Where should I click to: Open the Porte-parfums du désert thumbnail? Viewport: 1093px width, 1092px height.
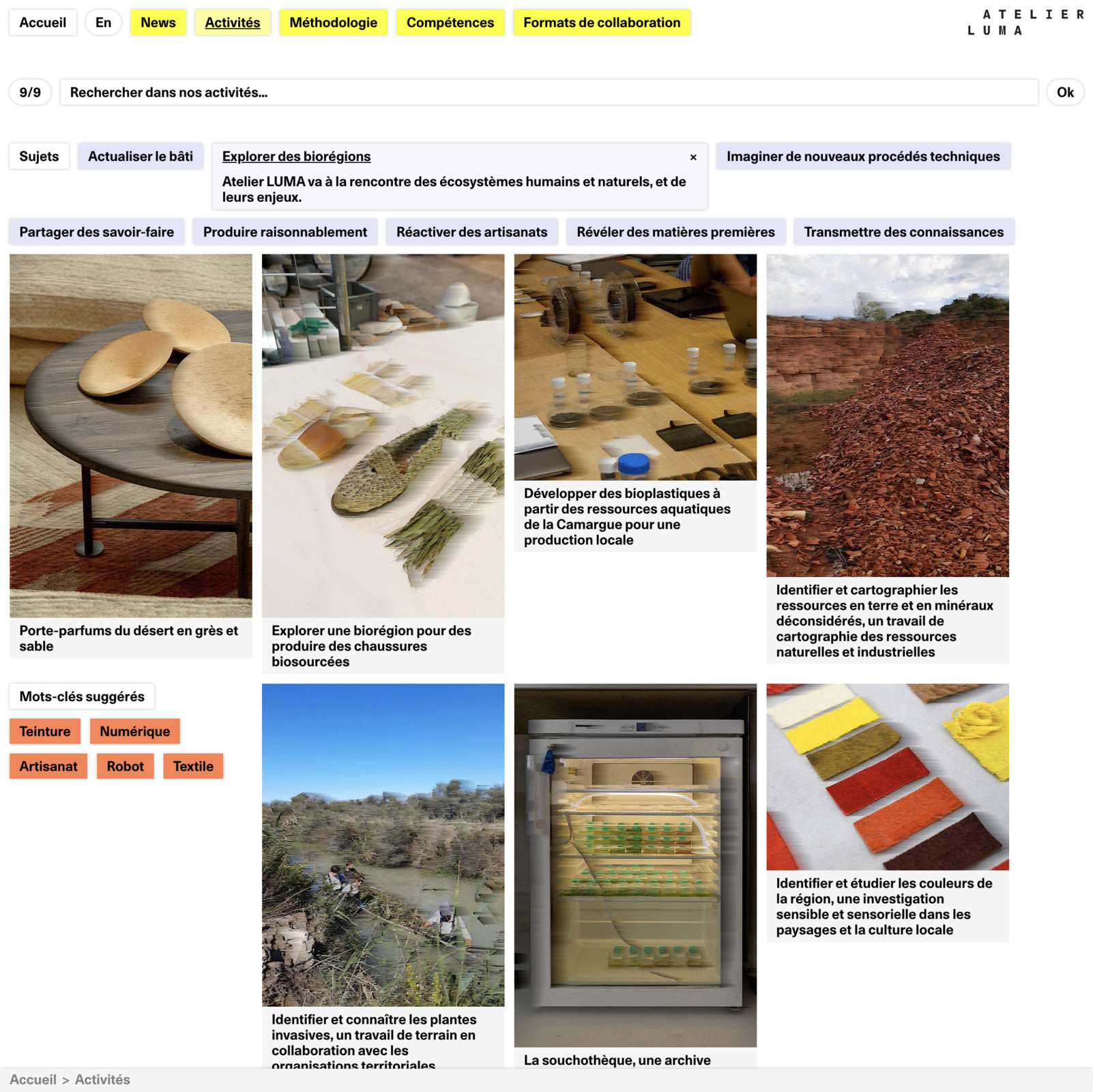tap(130, 435)
